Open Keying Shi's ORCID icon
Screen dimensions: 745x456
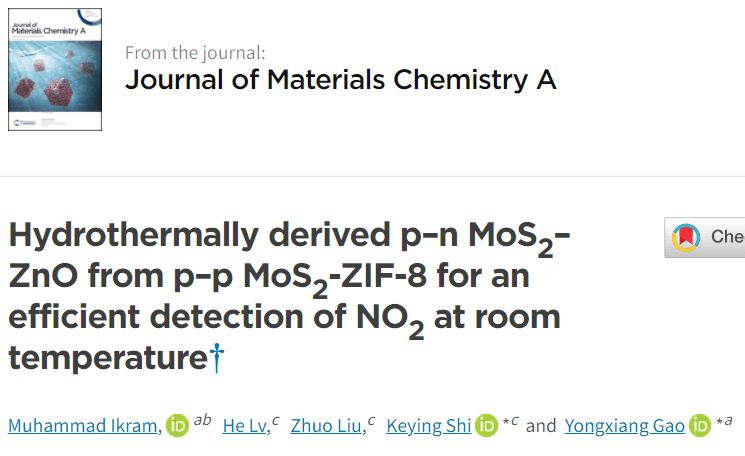click(487, 426)
